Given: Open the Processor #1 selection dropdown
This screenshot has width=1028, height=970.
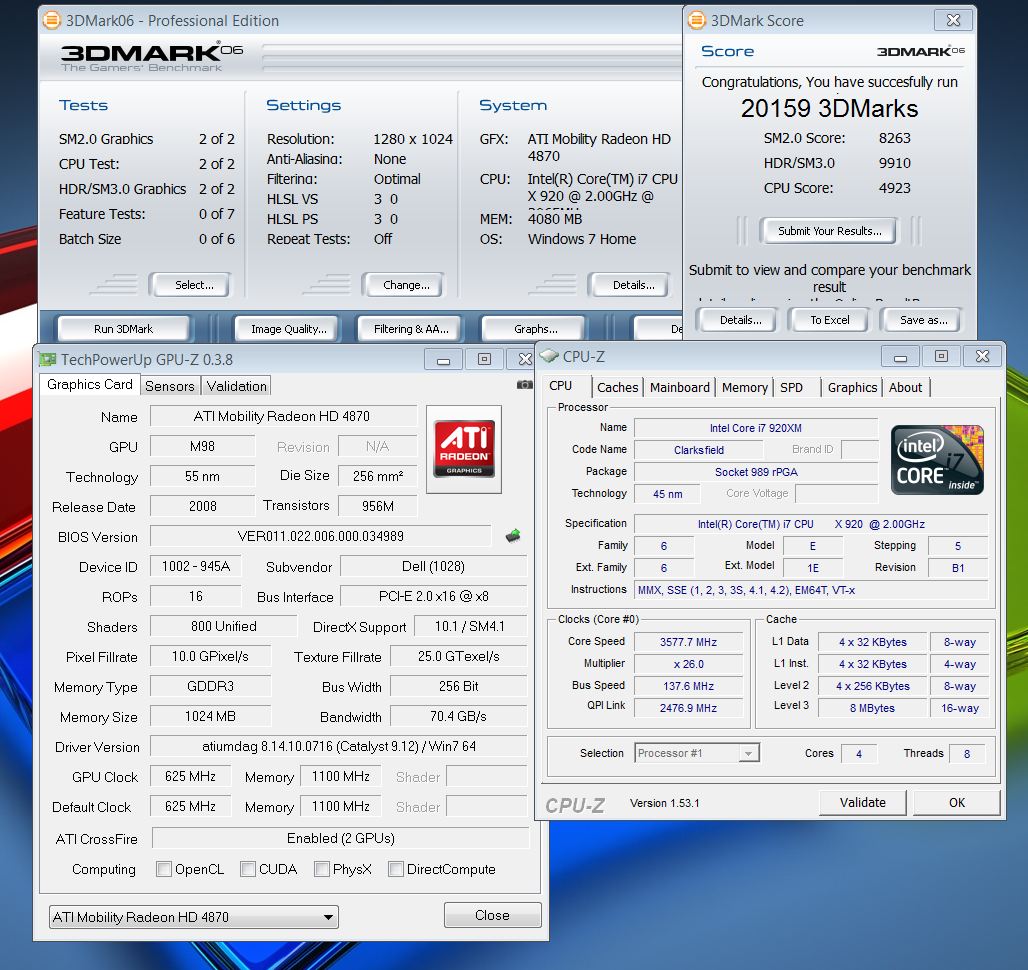Looking at the screenshot, I should click(x=697, y=753).
